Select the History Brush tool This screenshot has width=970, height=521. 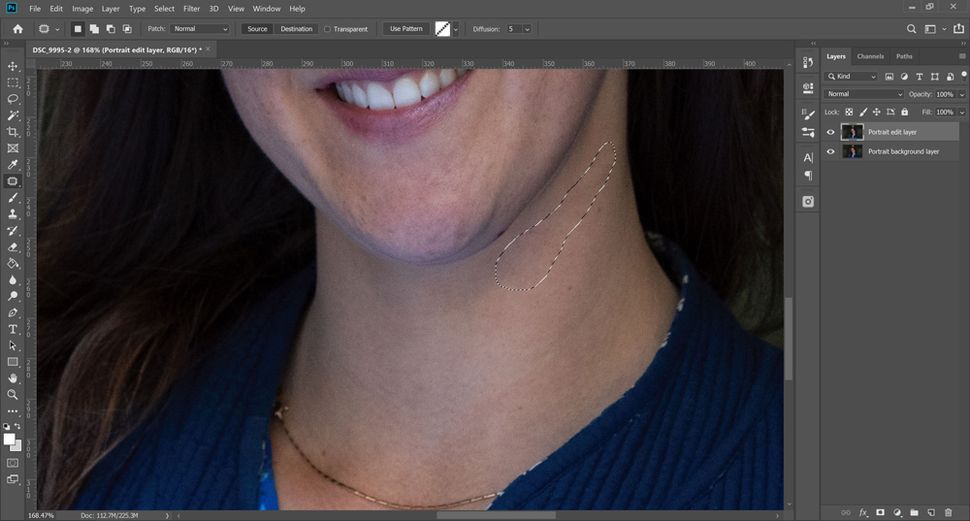click(x=12, y=230)
